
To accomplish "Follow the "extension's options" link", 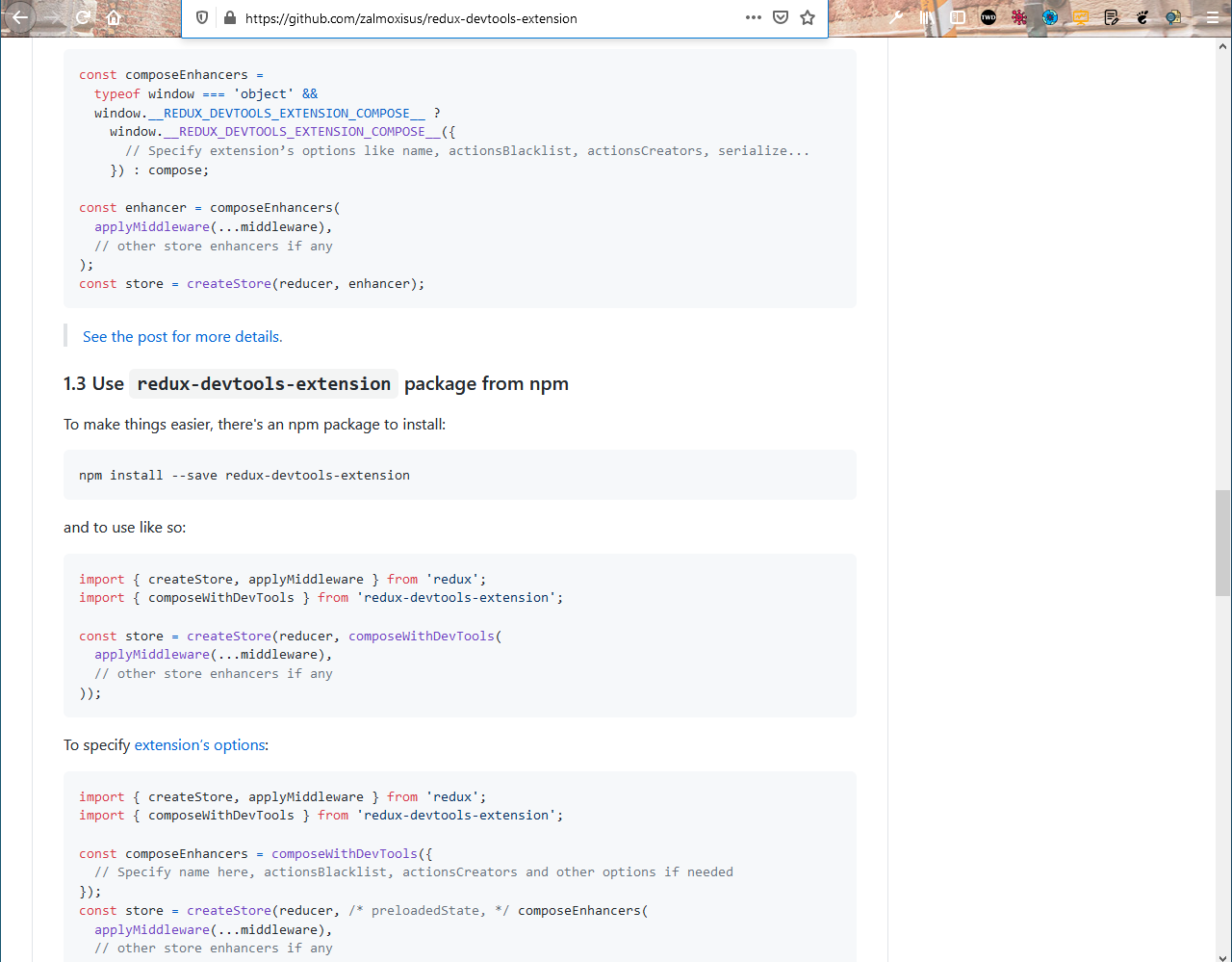I will coord(200,744).
